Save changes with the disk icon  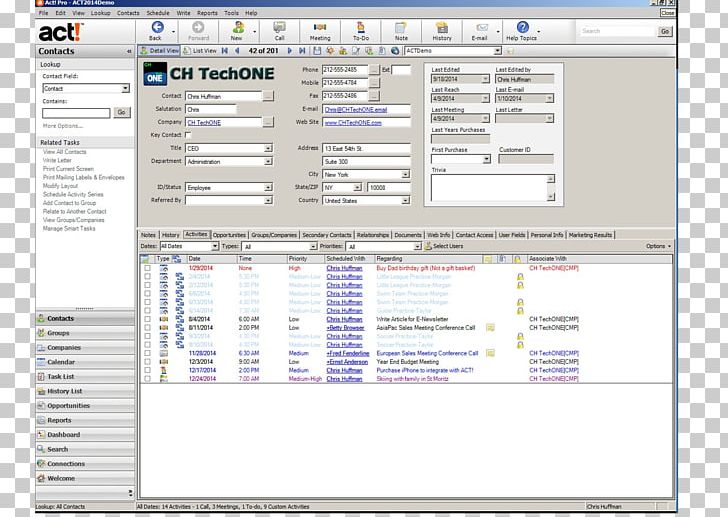[317, 51]
